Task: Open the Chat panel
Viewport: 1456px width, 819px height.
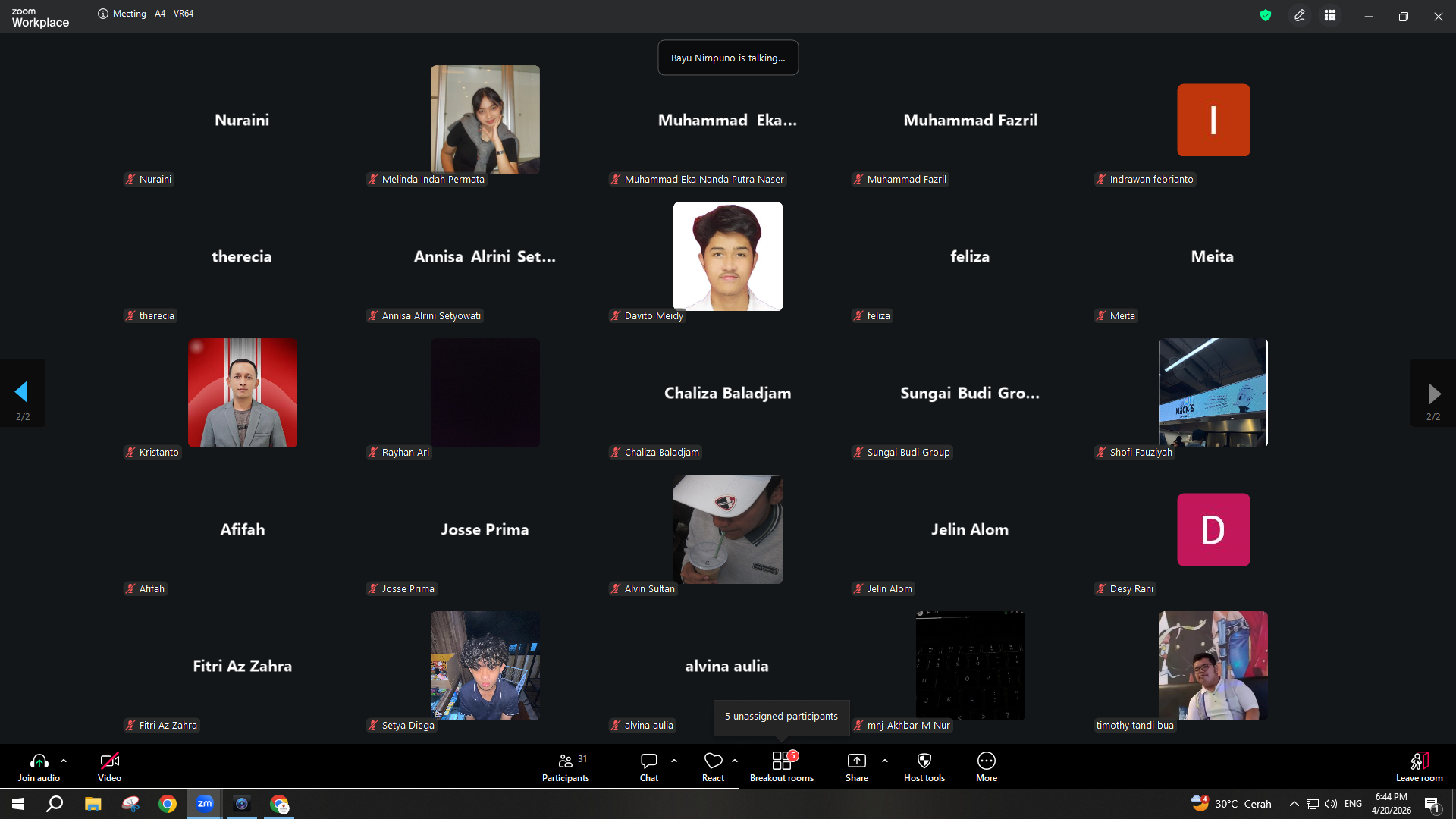Action: pos(649,767)
